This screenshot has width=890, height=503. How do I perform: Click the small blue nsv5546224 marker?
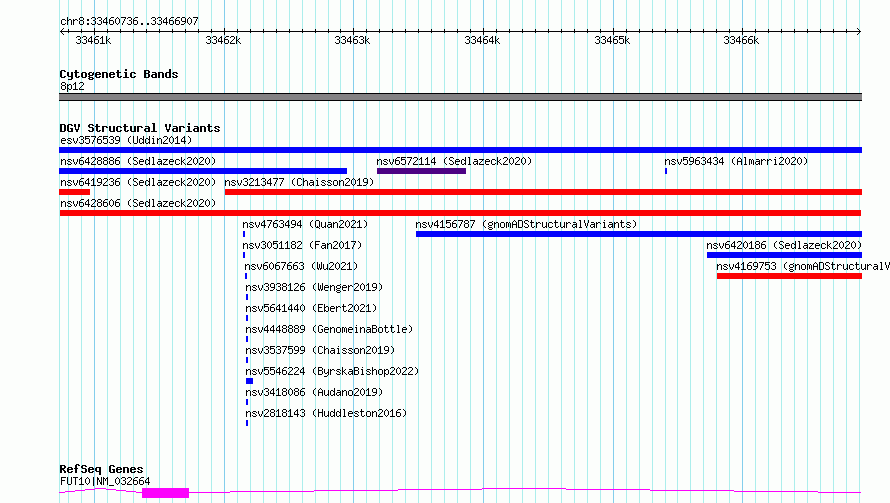(x=249, y=381)
